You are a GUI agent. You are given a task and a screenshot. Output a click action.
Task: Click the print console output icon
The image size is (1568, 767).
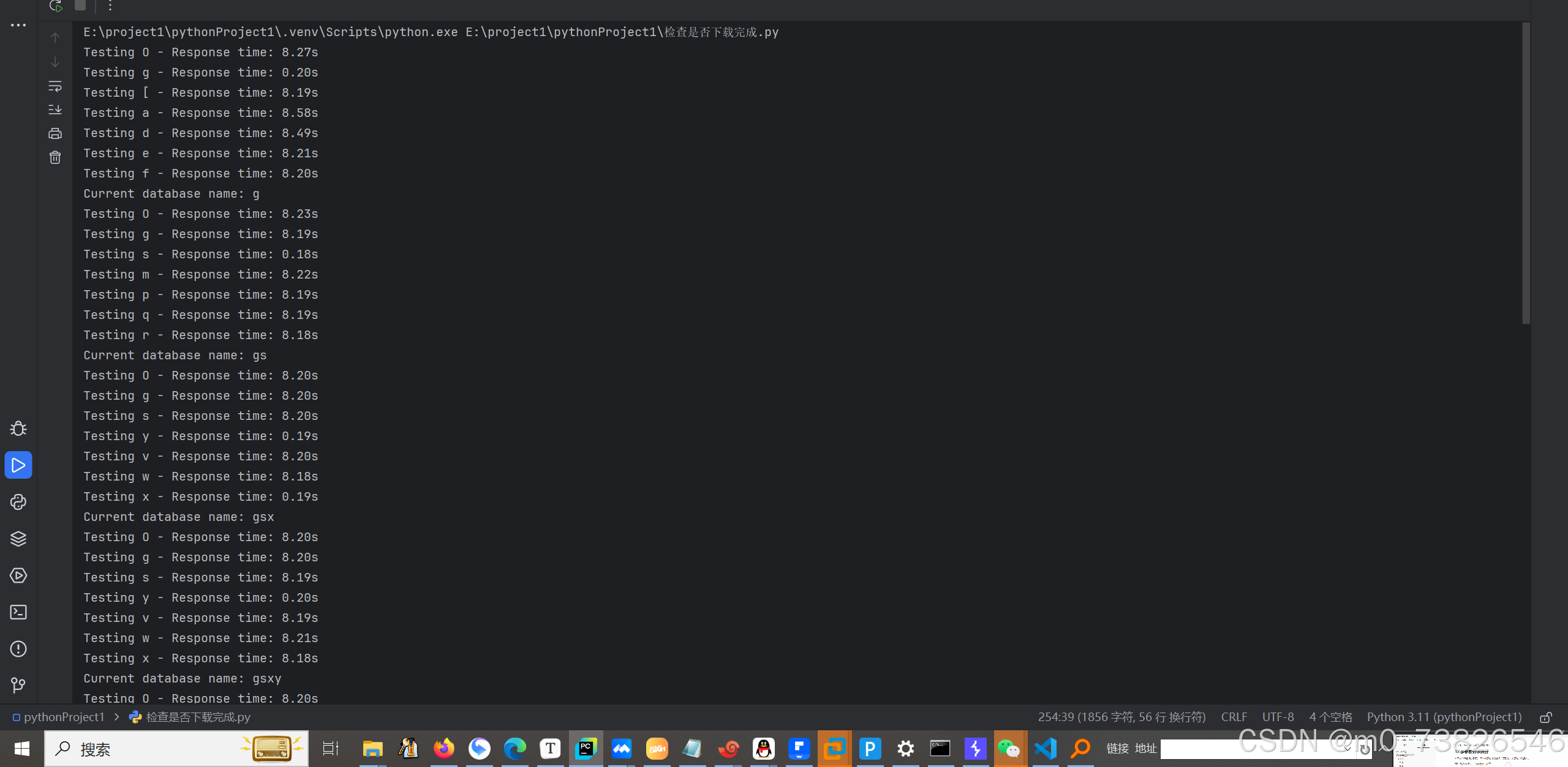tap(55, 133)
